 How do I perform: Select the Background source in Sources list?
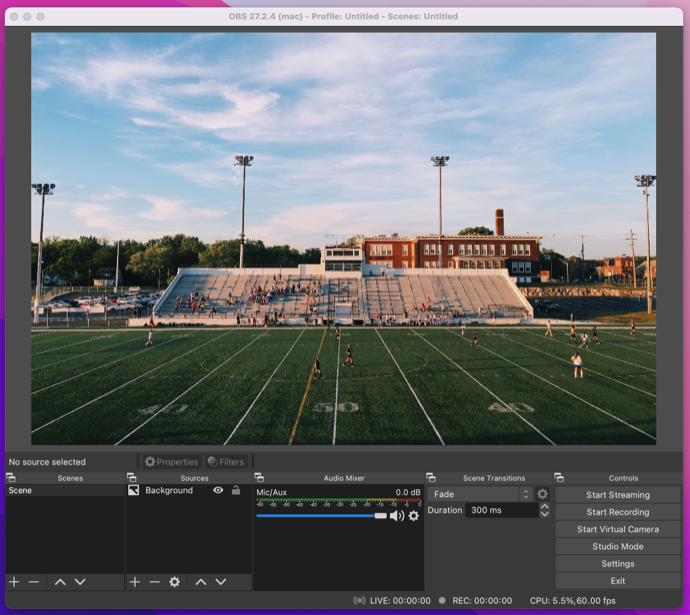[x=168, y=491]
